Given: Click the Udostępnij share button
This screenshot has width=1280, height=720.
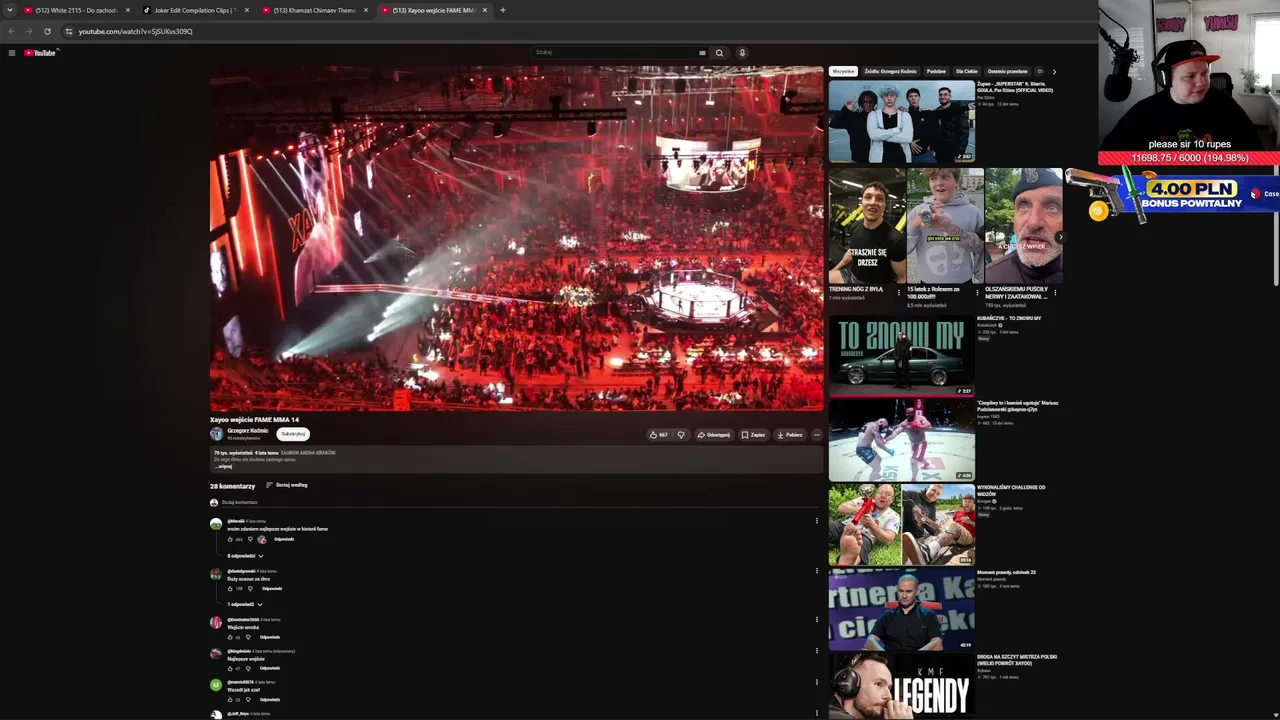Looking at the screenshot, I should [x=714, y=435].
